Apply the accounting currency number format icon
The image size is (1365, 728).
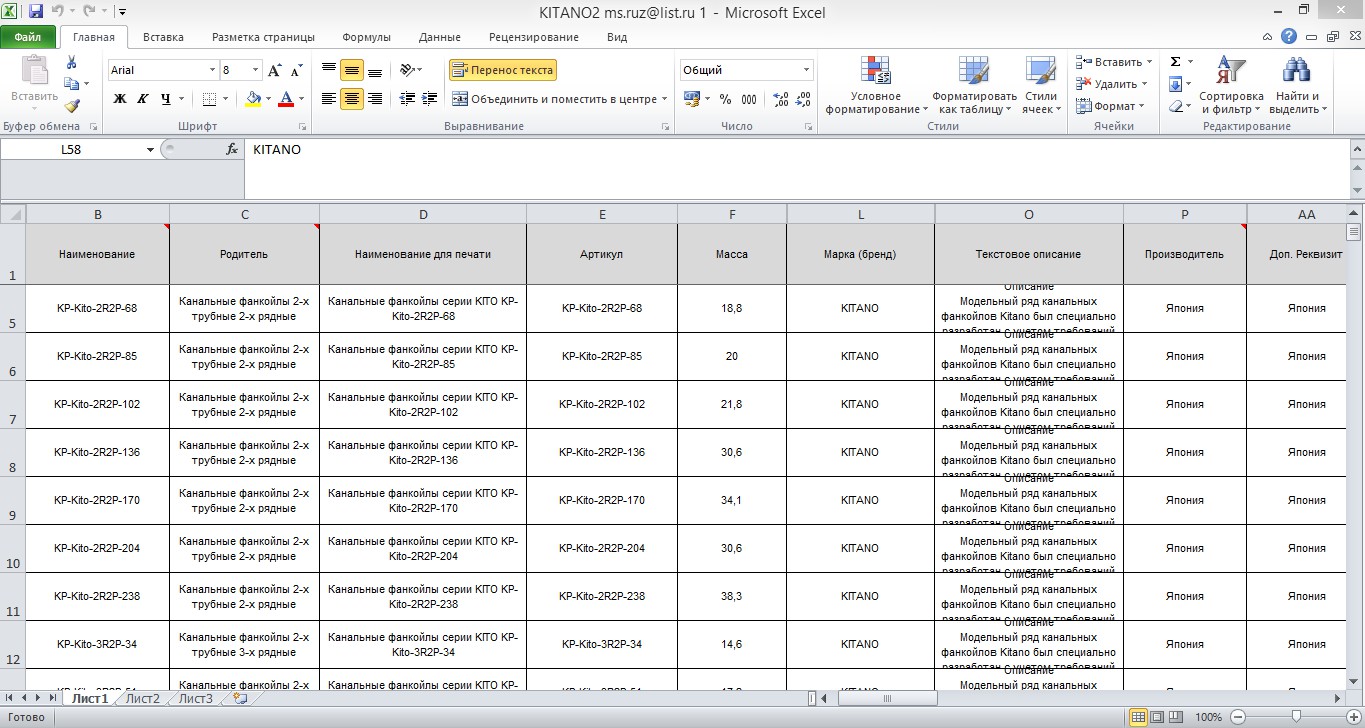coord(691,99)
